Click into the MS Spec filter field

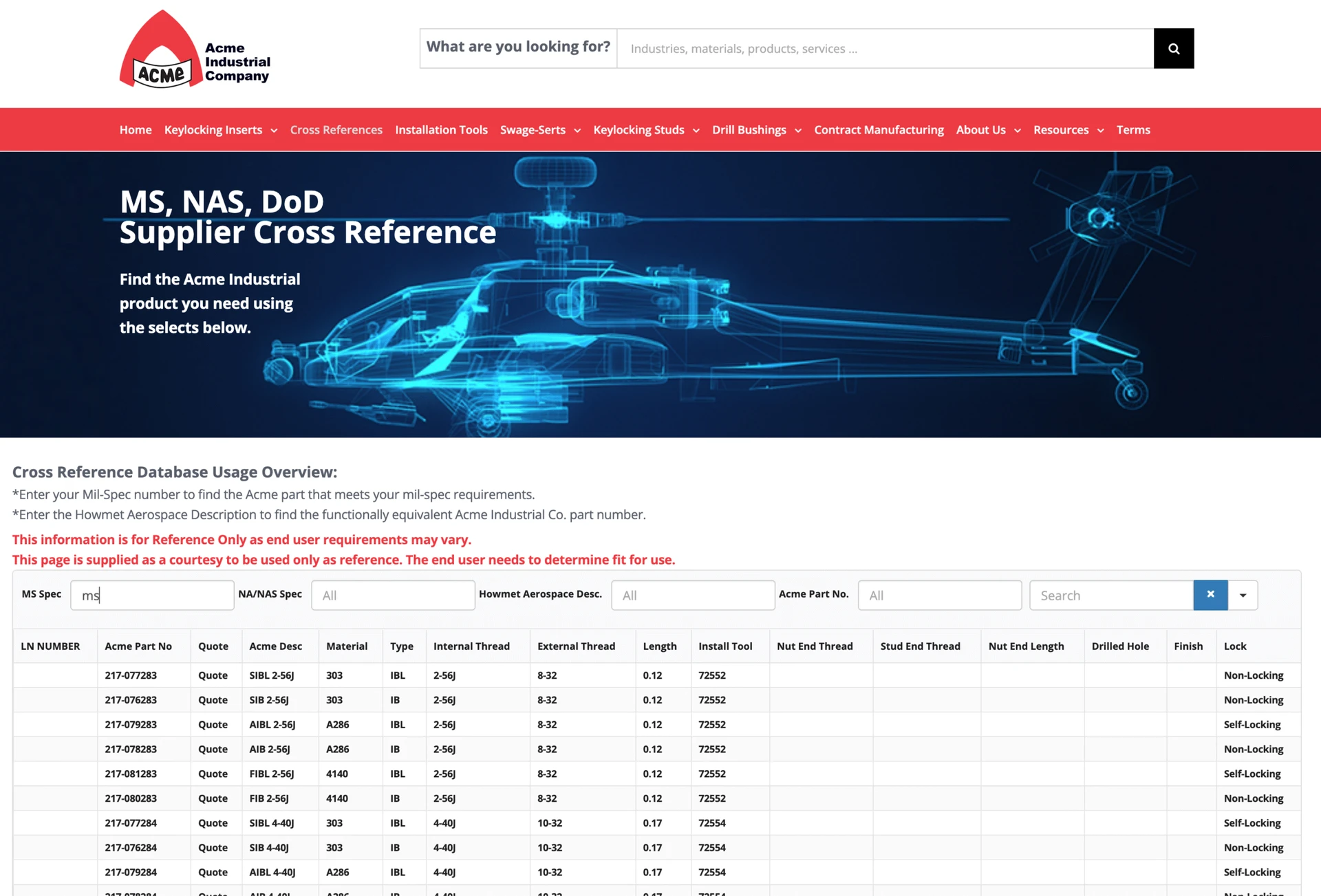pos(152,595)
